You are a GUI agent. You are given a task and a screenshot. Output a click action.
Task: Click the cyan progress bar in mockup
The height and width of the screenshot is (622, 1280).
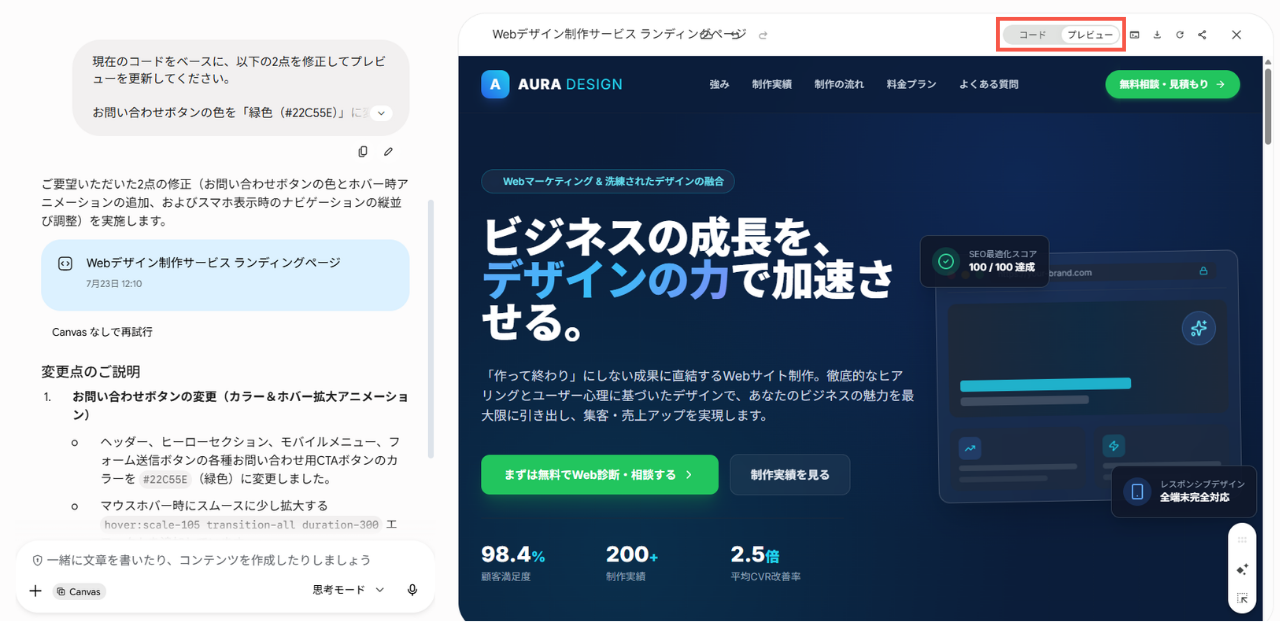pos(1045,384)
